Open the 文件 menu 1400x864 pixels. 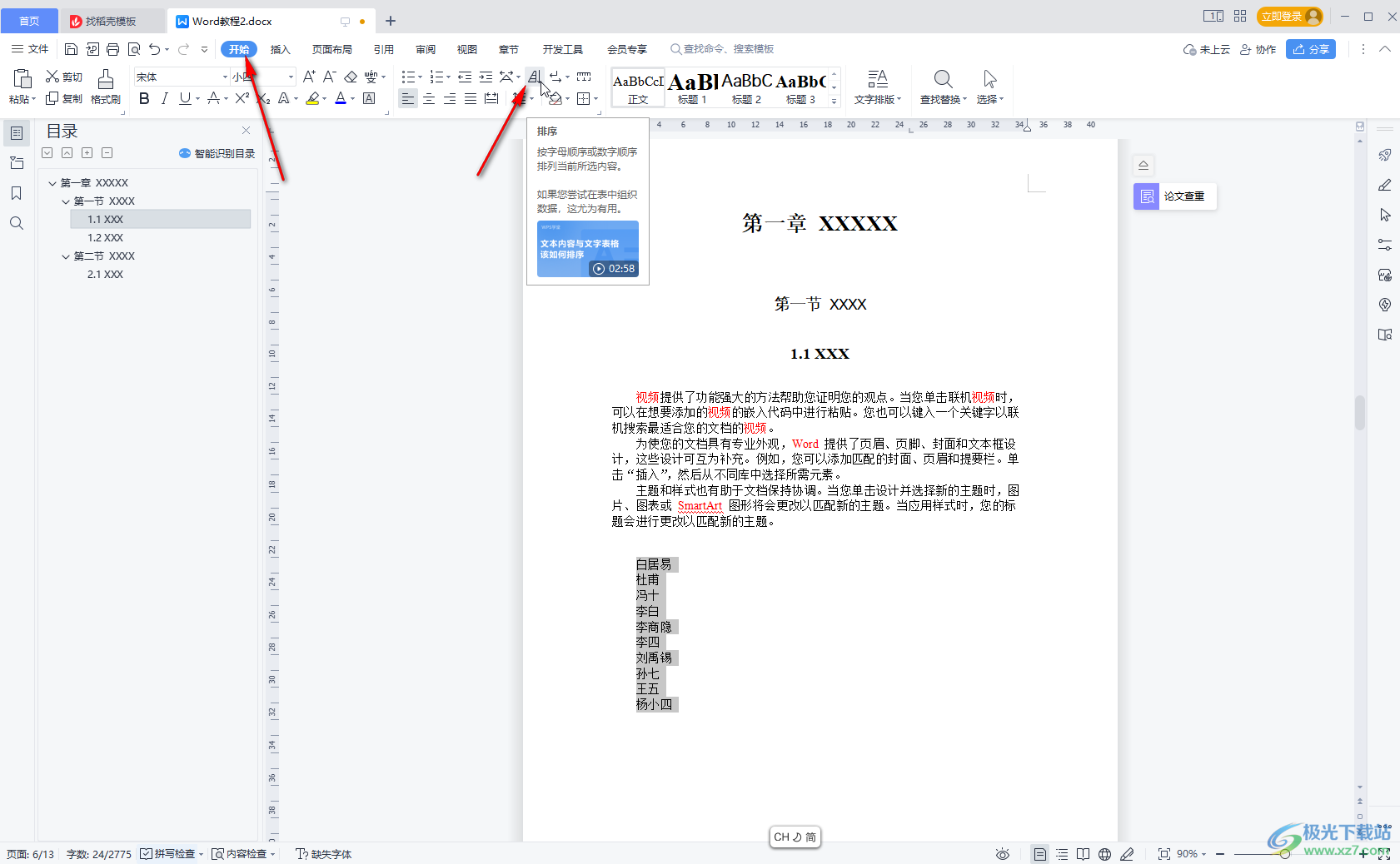30,49
